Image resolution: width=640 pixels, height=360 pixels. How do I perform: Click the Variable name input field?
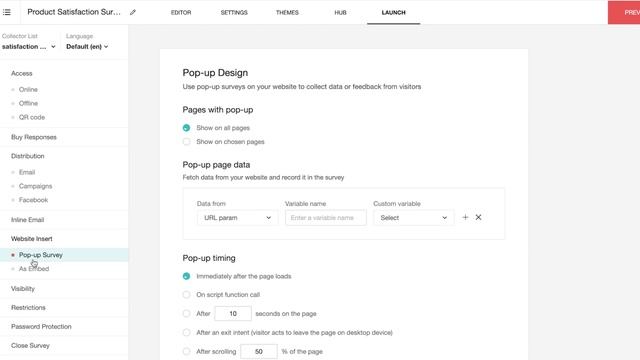(x=326, y=218)
